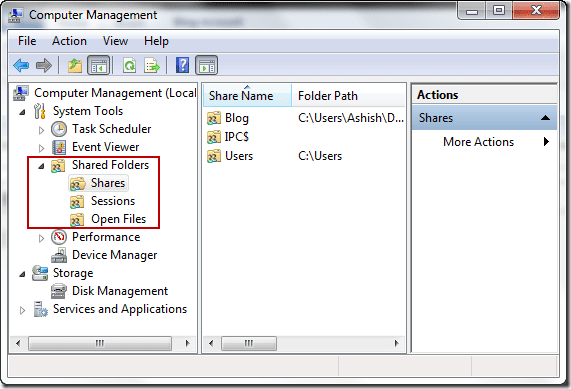
Task: Select the Users share name
Action: point(239,156)
